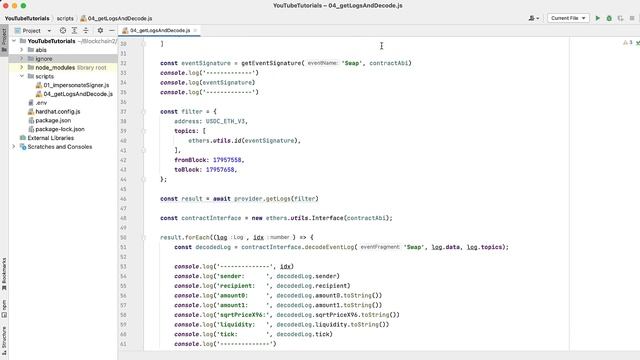Switch to the 04_getLogsAndDecode.js editor tab

tap(160, 31)
